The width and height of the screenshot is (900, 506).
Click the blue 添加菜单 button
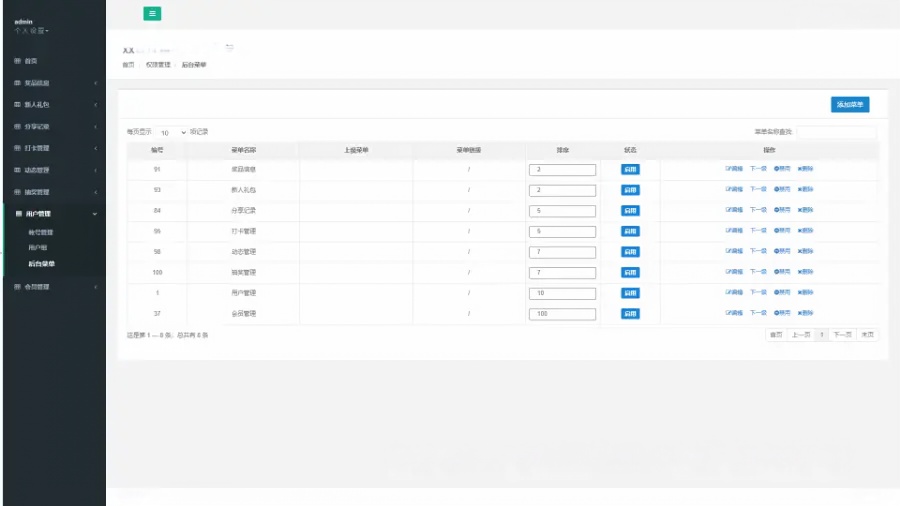click(x=850, y=104)
